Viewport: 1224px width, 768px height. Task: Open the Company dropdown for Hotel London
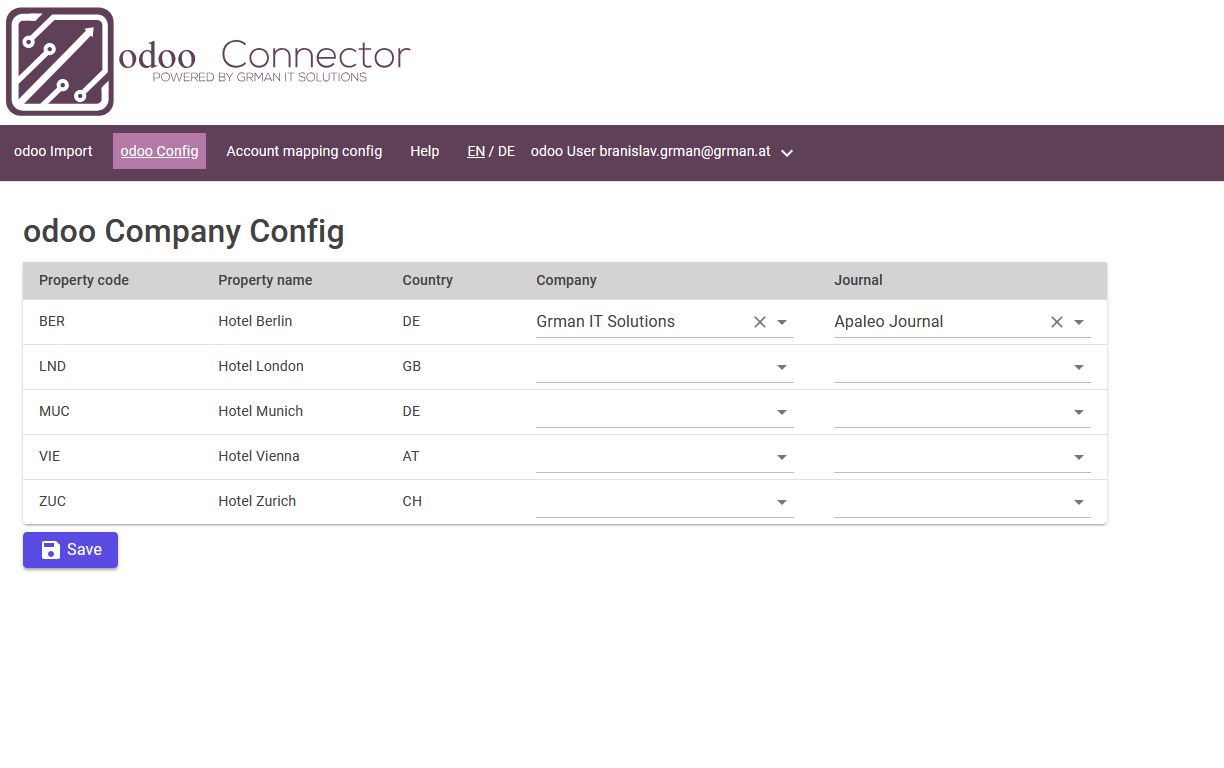[781, 366]
